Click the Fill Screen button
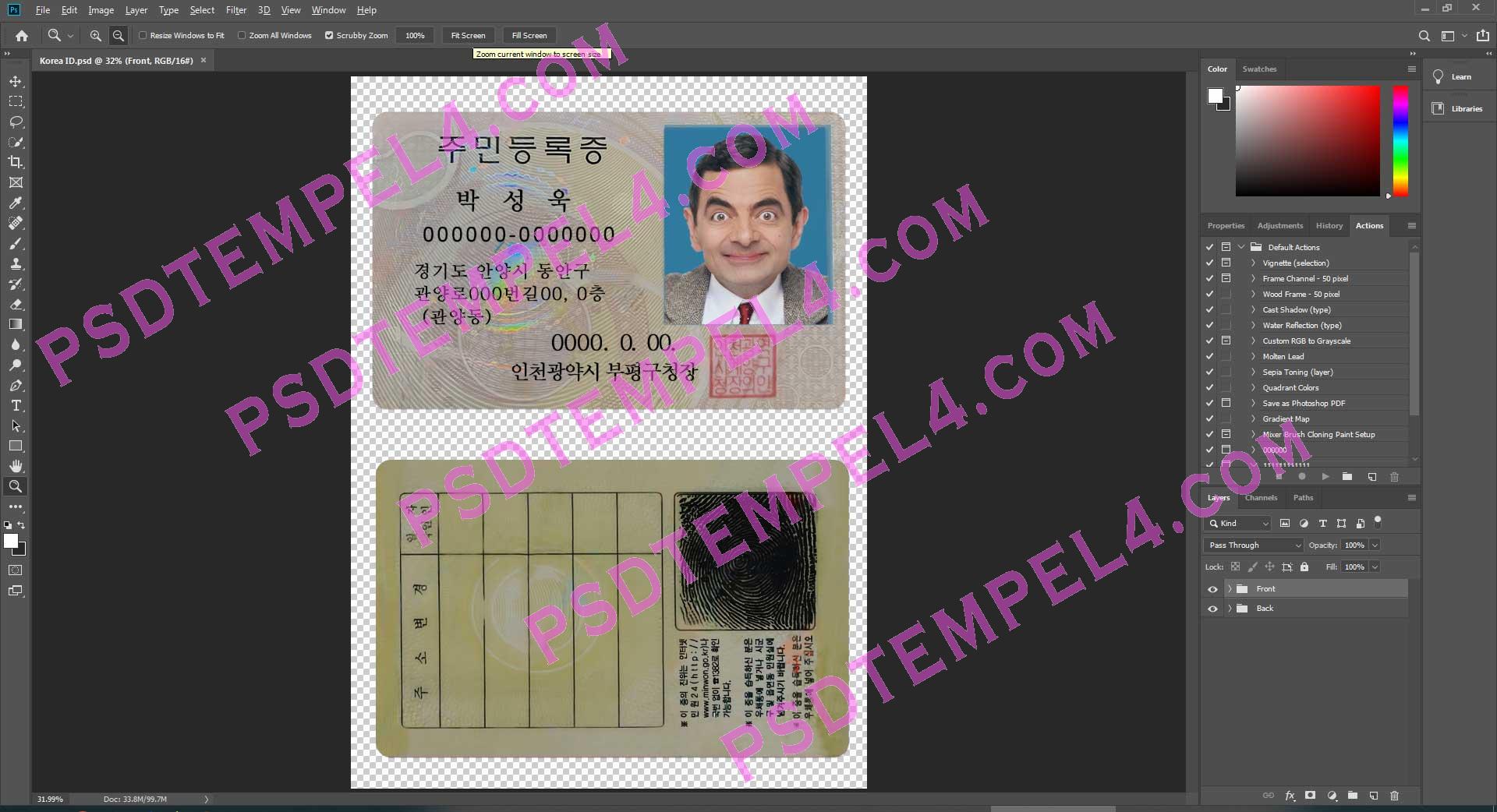The image size is (1497, 812). pos(529,35)
